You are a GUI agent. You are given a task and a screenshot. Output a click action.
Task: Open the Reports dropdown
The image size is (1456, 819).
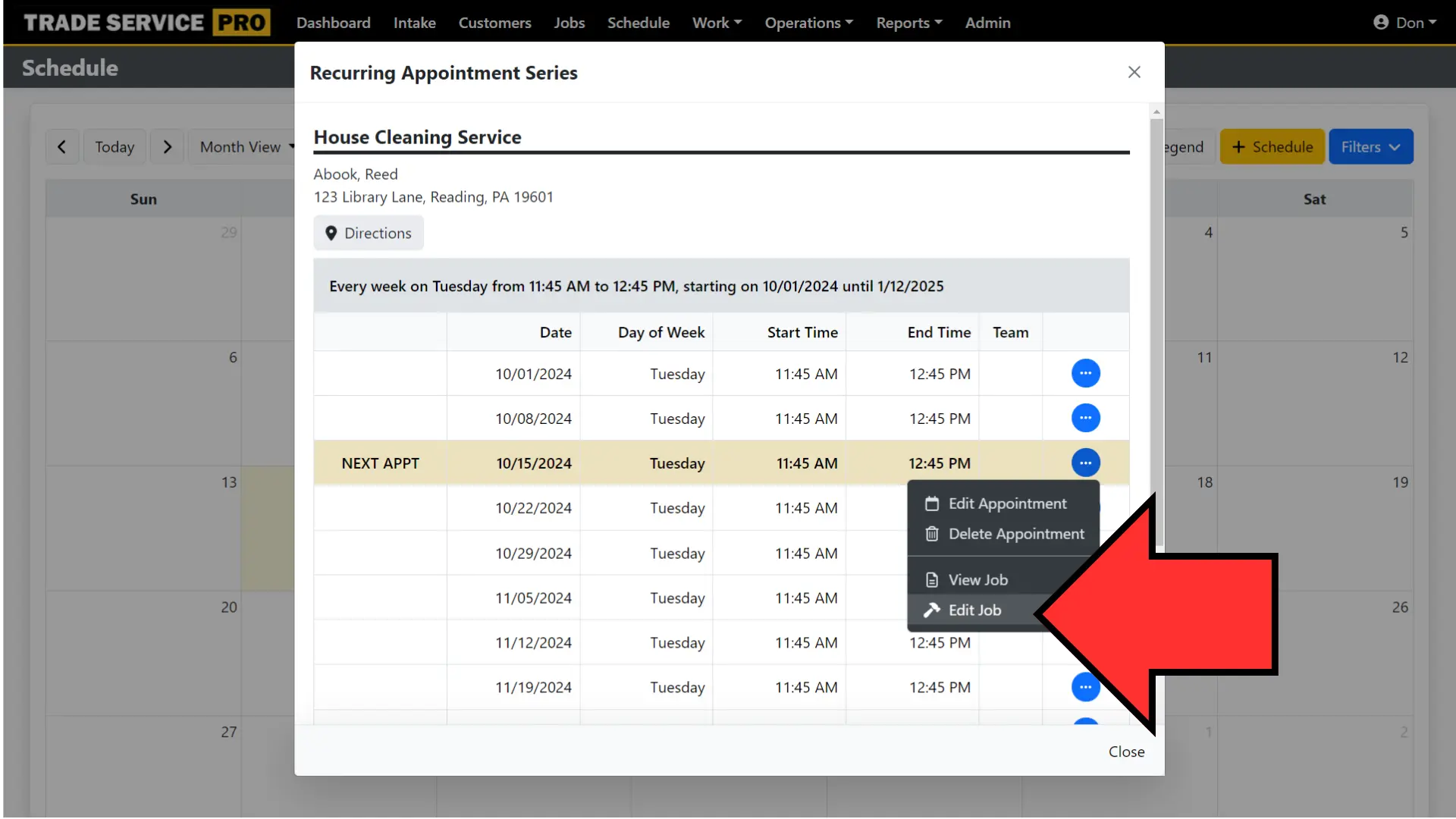[x=908, y=22]
